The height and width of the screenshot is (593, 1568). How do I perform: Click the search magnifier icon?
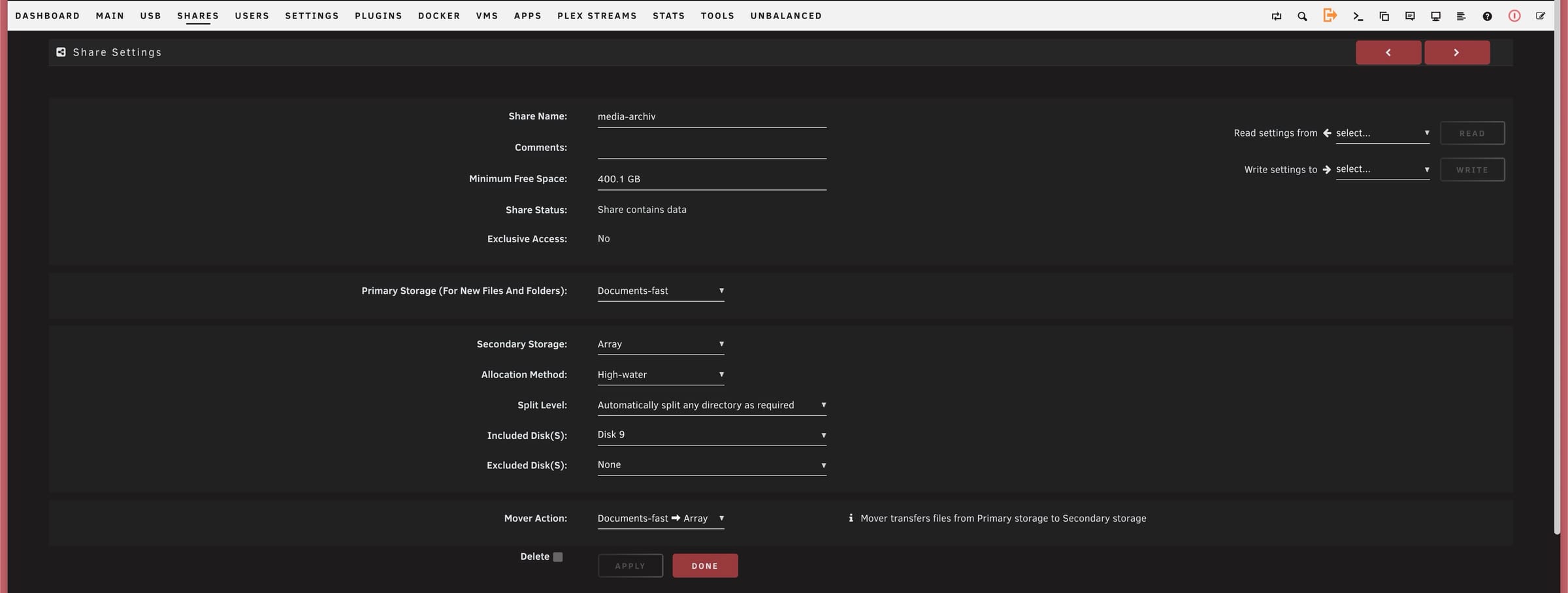click(x=1302, y=16)
